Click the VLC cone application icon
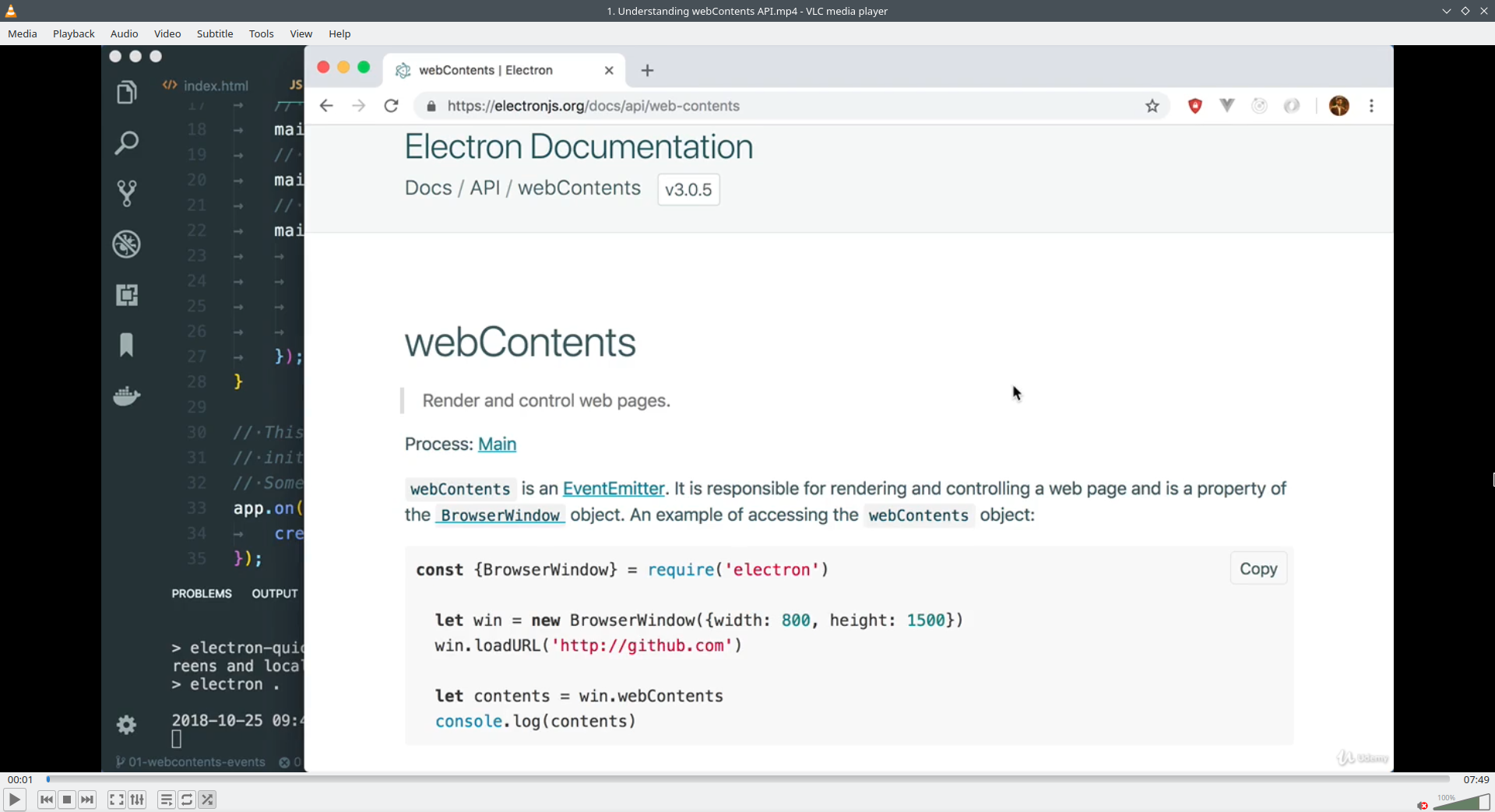The height and width of the screenshot is (812, 1495). click(x=11, y=11)
